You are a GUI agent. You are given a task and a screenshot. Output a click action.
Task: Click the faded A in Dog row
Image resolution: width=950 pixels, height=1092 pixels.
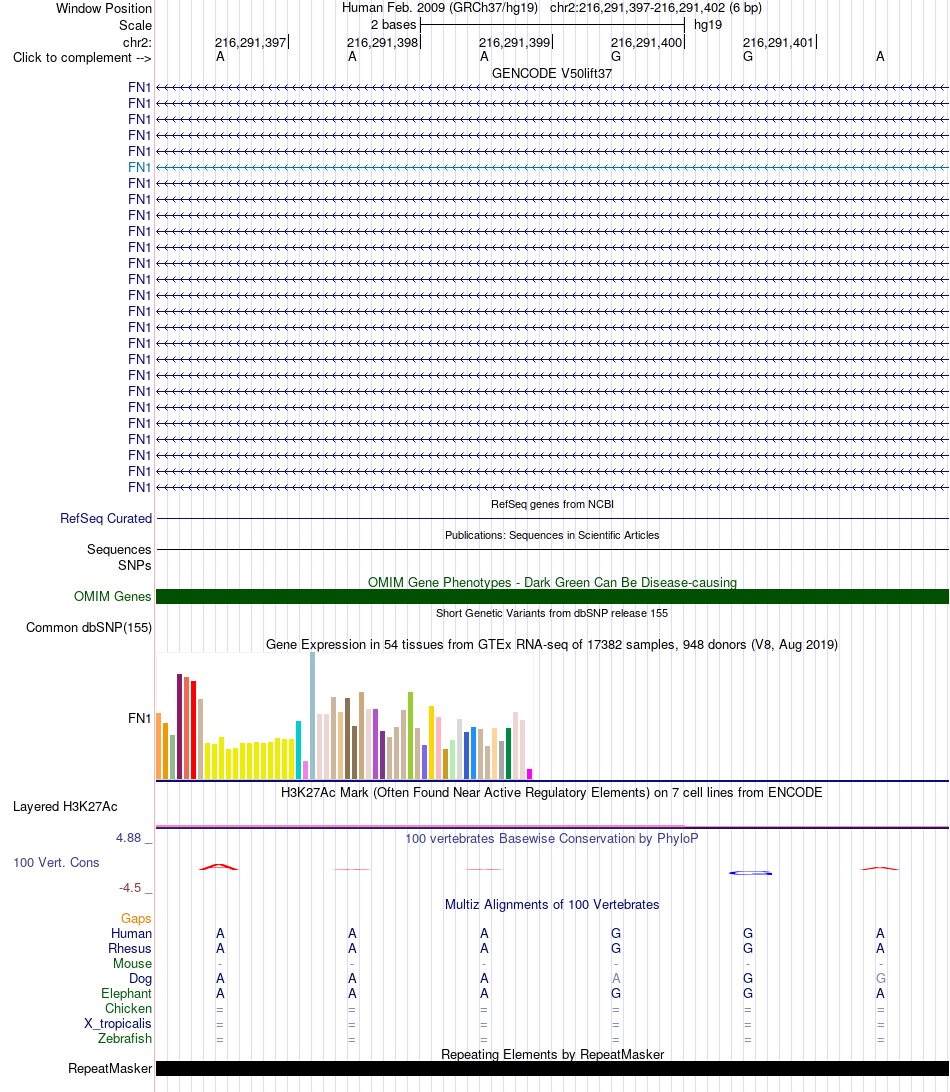tap(616, 978)
